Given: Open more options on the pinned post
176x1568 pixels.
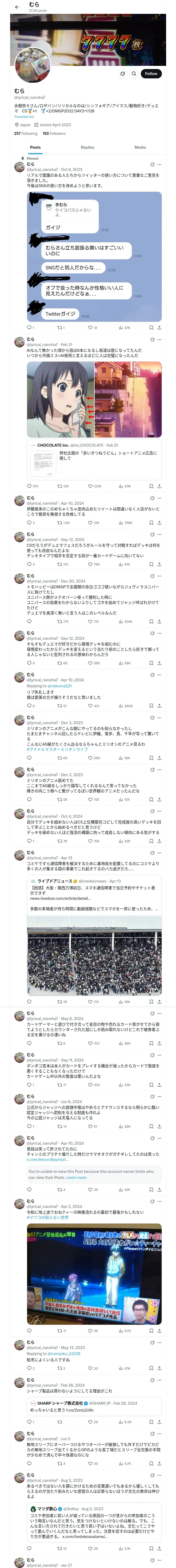Looking at the screenshot, I should click(x=160, y=164).
